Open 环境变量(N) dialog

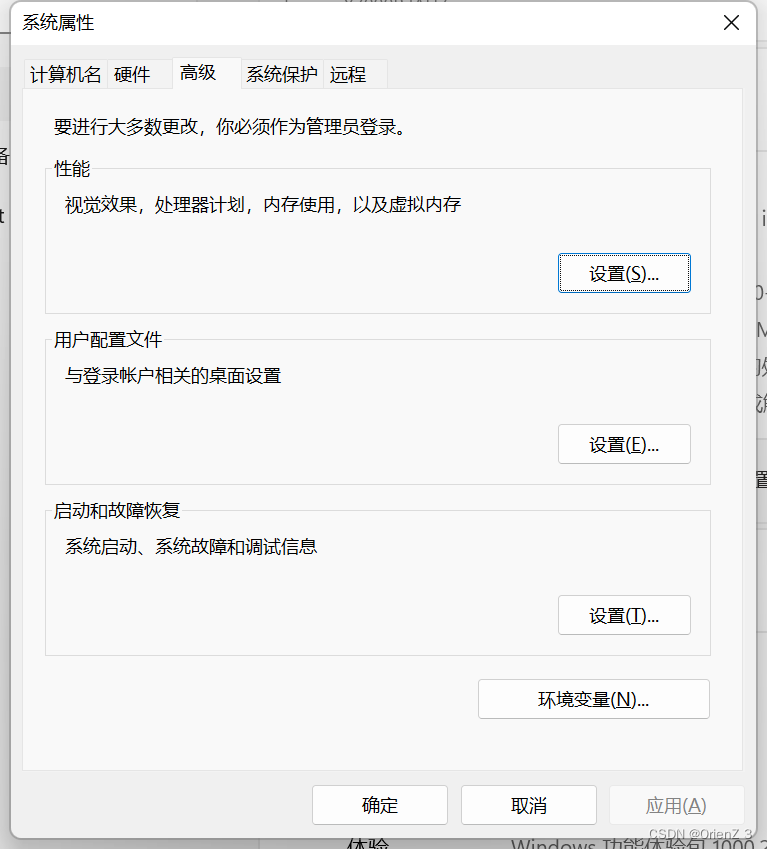594,700
